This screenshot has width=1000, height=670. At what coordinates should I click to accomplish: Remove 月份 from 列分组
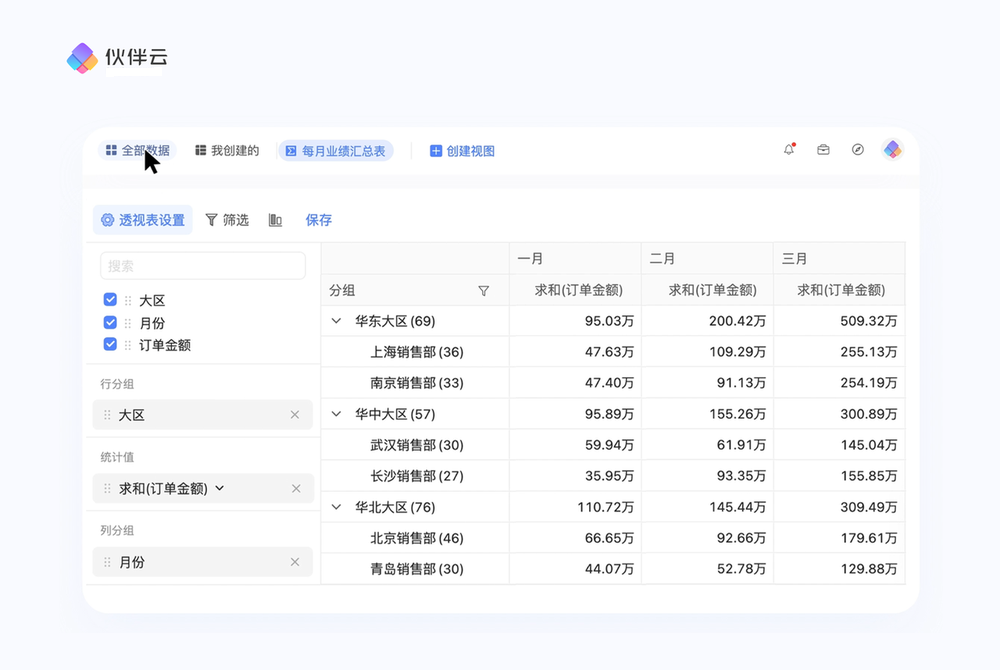[295, 562]
